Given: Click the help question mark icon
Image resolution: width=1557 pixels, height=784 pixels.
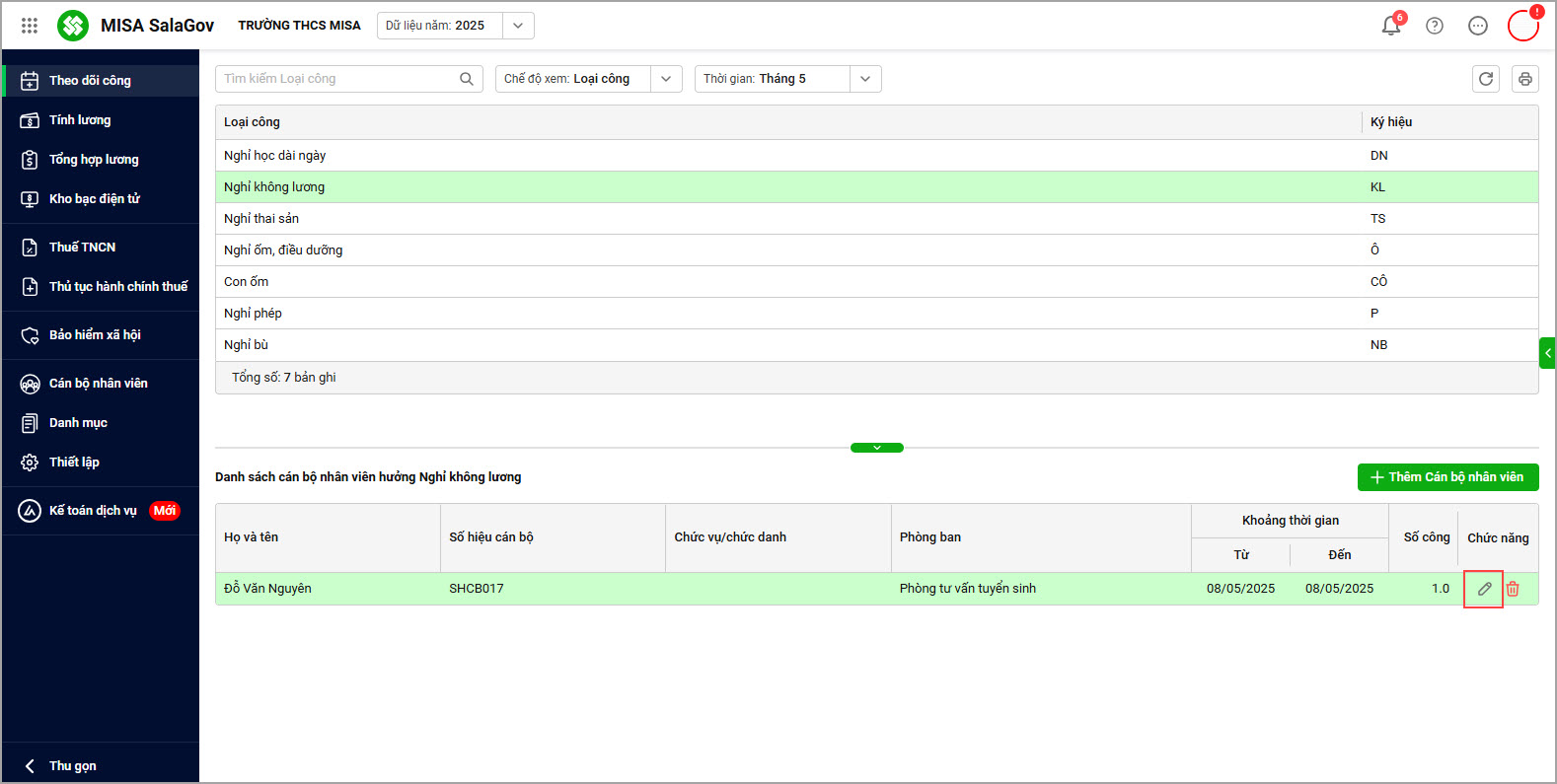Looking at the screenshot, I should click(x=1435, y=26).
